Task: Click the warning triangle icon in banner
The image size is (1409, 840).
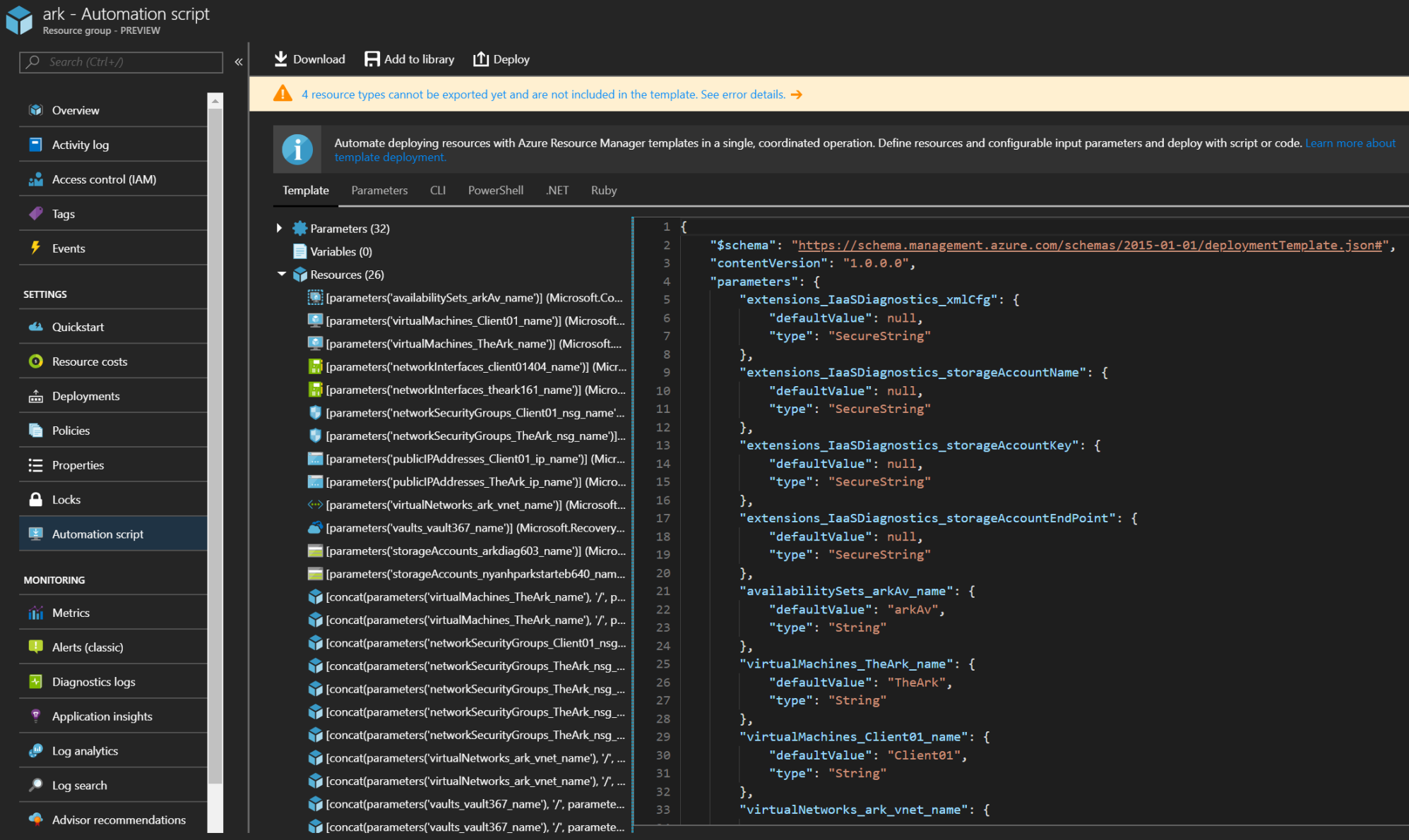Action: [283, 94]
